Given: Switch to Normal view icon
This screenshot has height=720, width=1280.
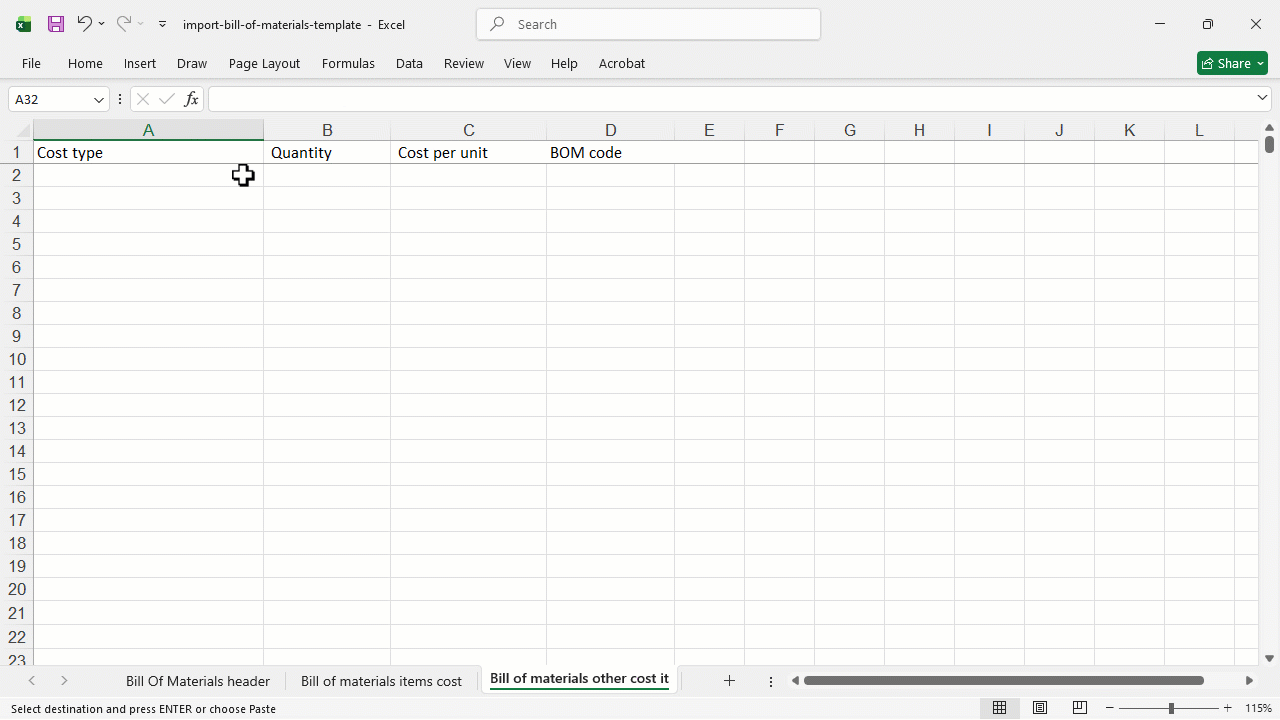Looking at the screenshot, I should 999,708.
